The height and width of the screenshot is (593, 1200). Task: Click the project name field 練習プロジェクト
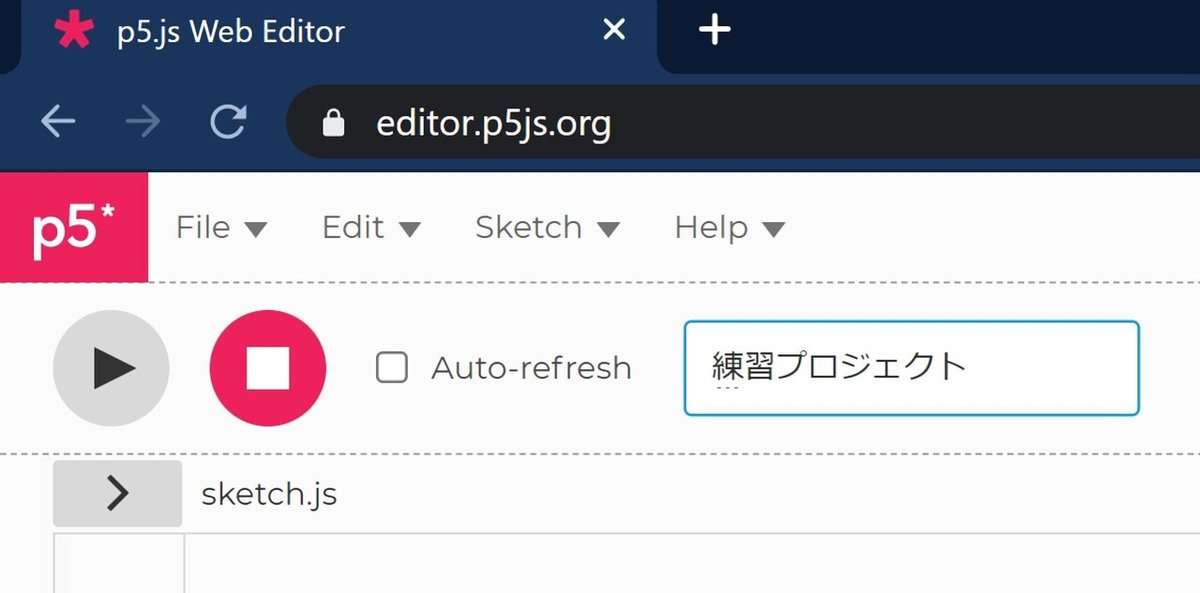(x=910, y=368)
